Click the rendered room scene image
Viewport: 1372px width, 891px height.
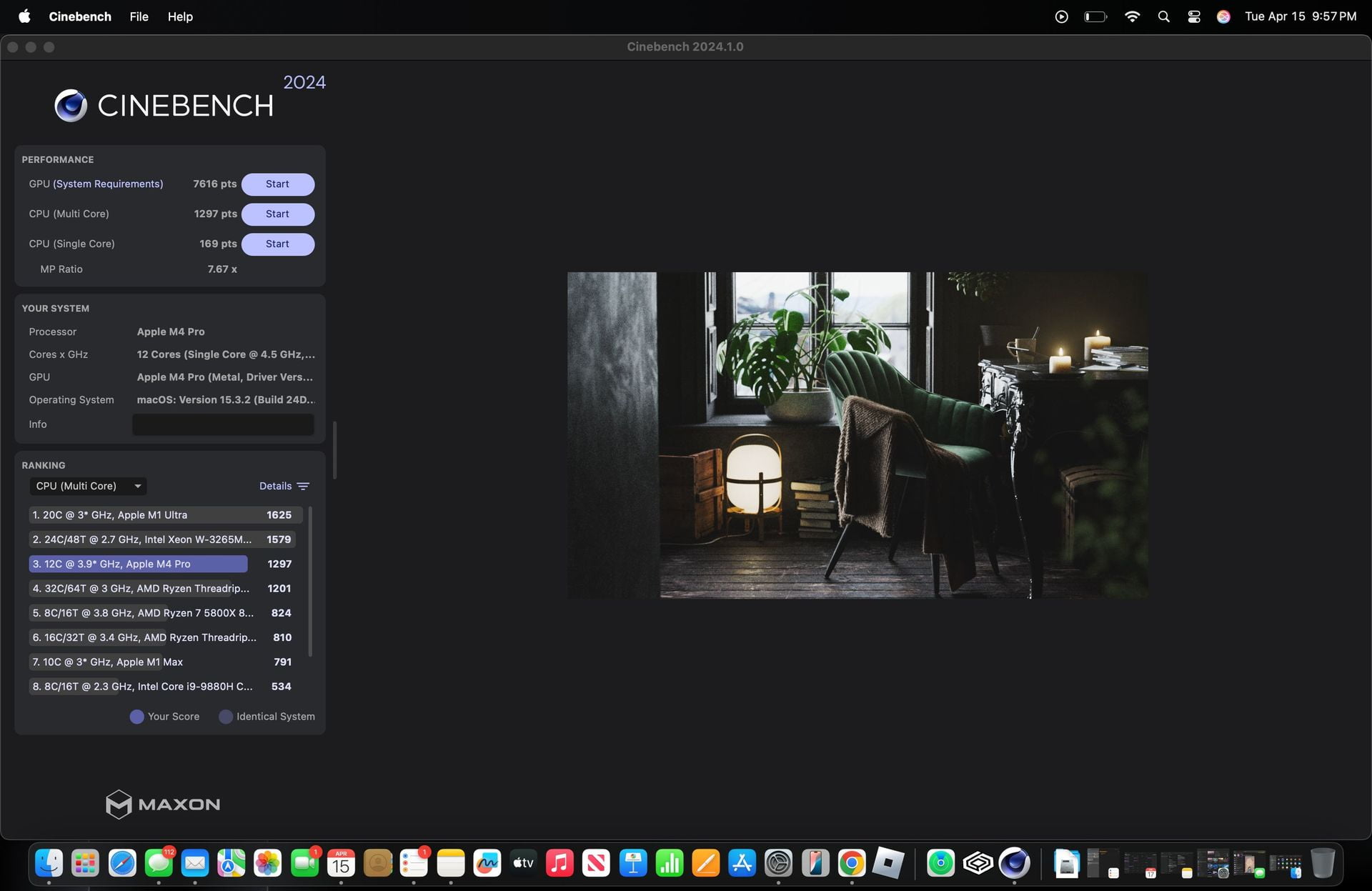click(x=857, y=435)
